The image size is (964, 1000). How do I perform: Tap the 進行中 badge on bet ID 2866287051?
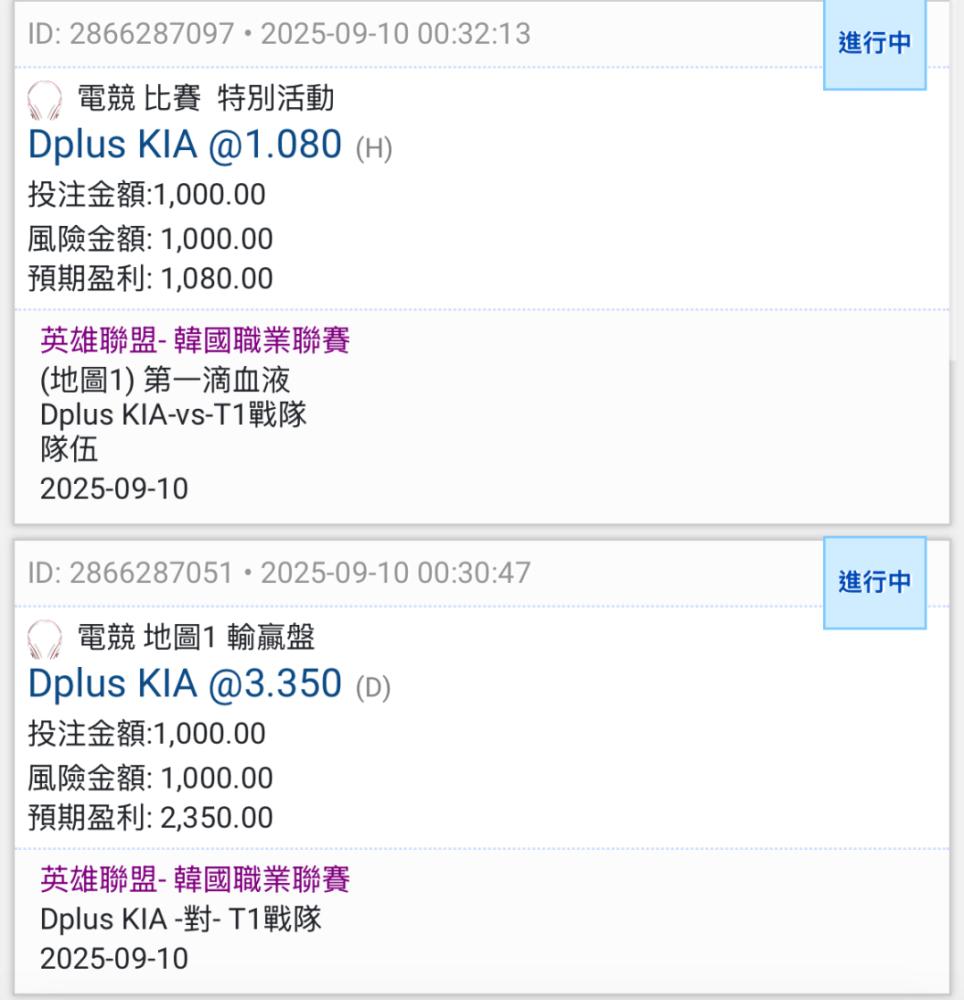tap(874, 582)
